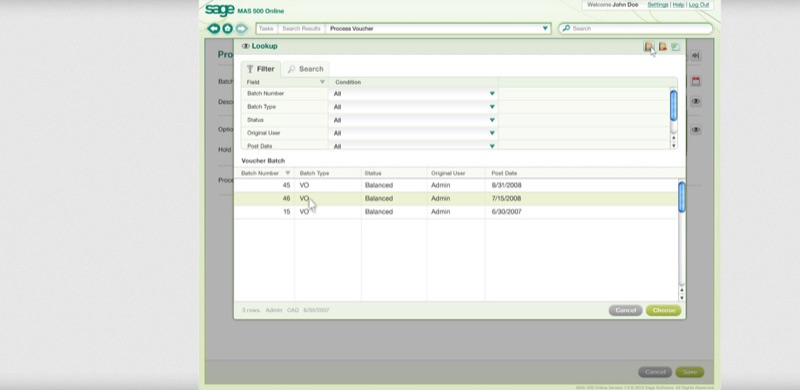Image resolution: width=800 pixels, height=390 pixels.
Task: Open the Batch Number condition dropdown
Action: coord(492,93)
